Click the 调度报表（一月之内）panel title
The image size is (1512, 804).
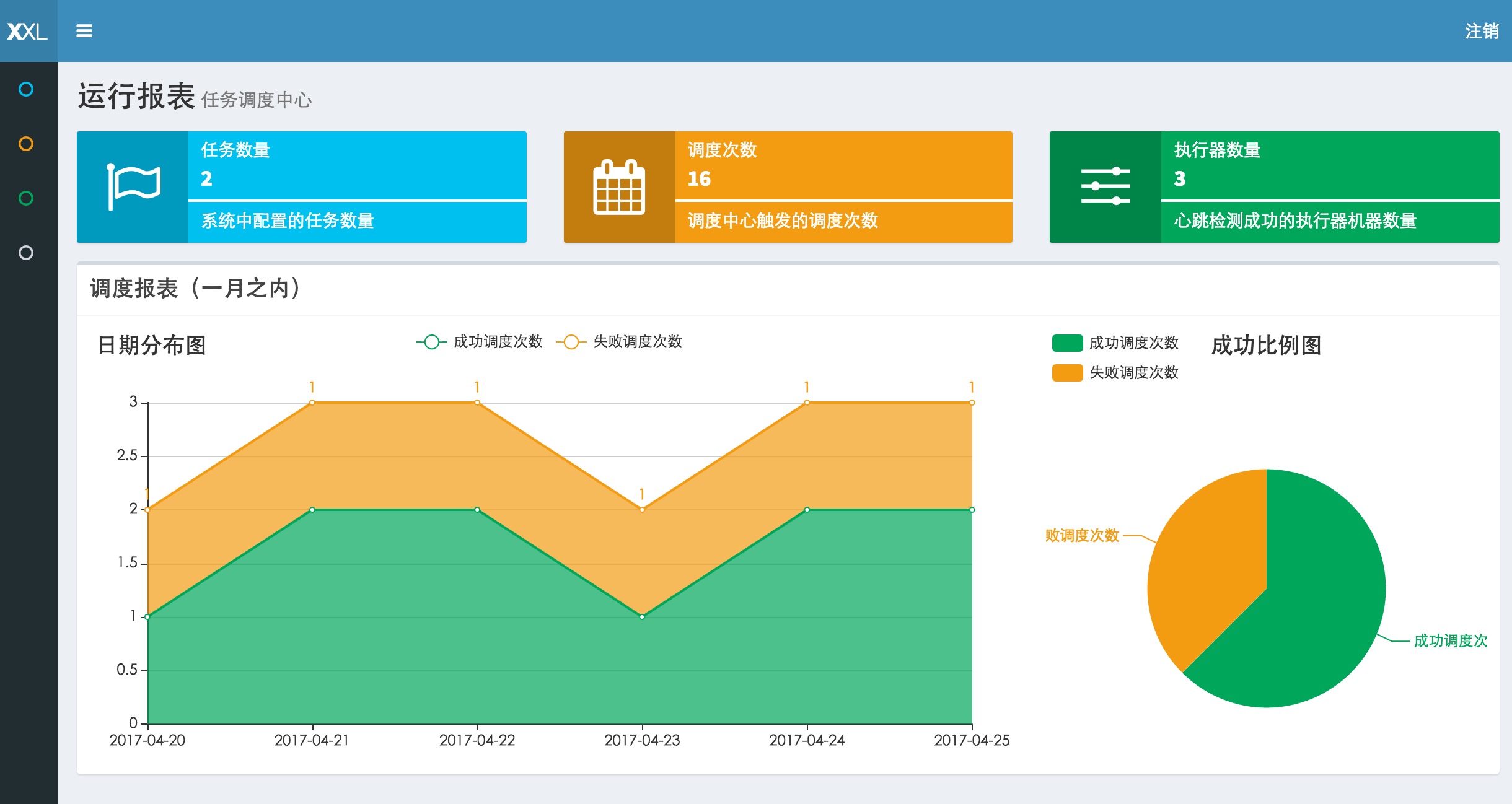point(196,288)
